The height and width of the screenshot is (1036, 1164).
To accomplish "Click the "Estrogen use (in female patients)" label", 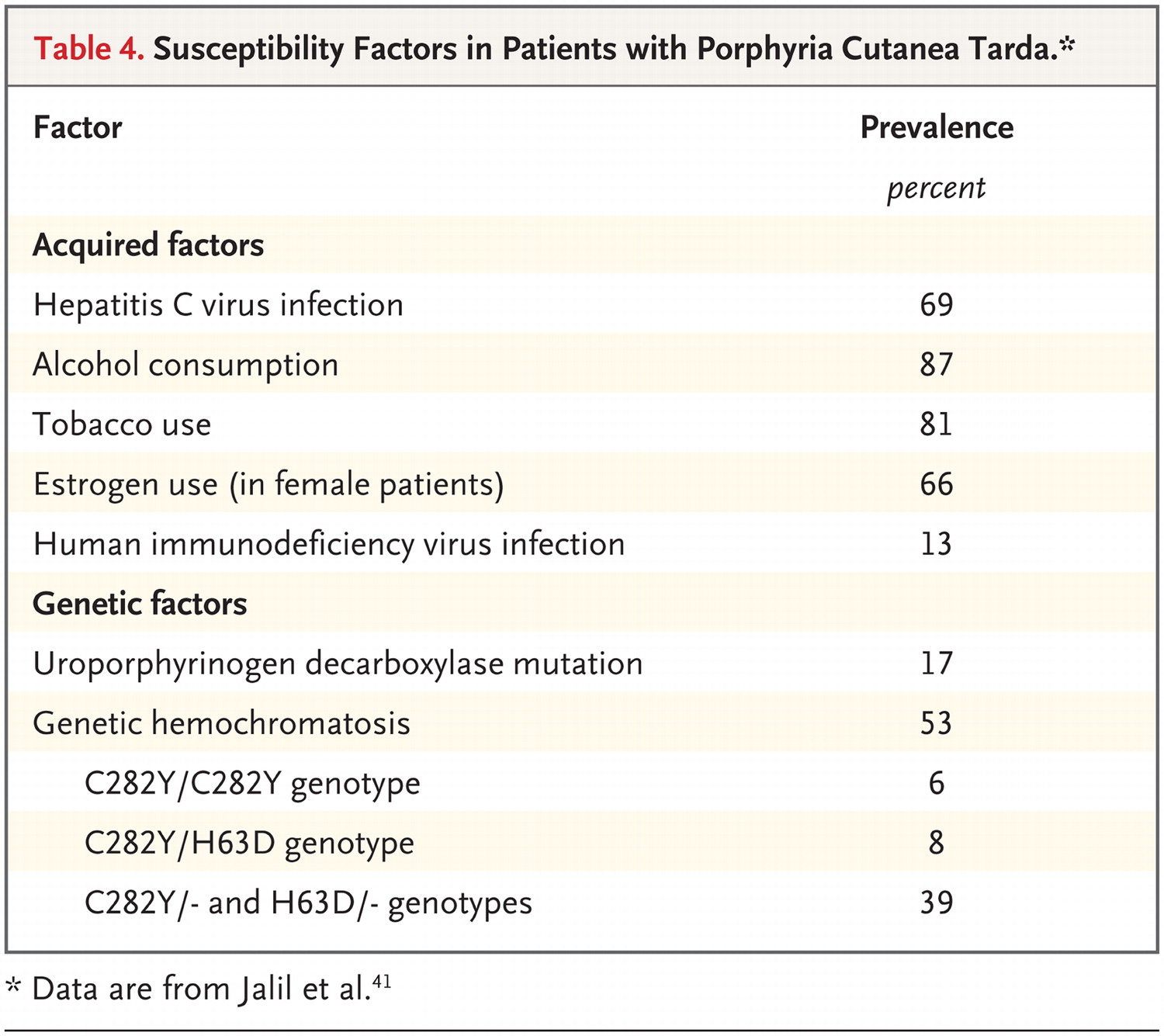I will [268, 484].
